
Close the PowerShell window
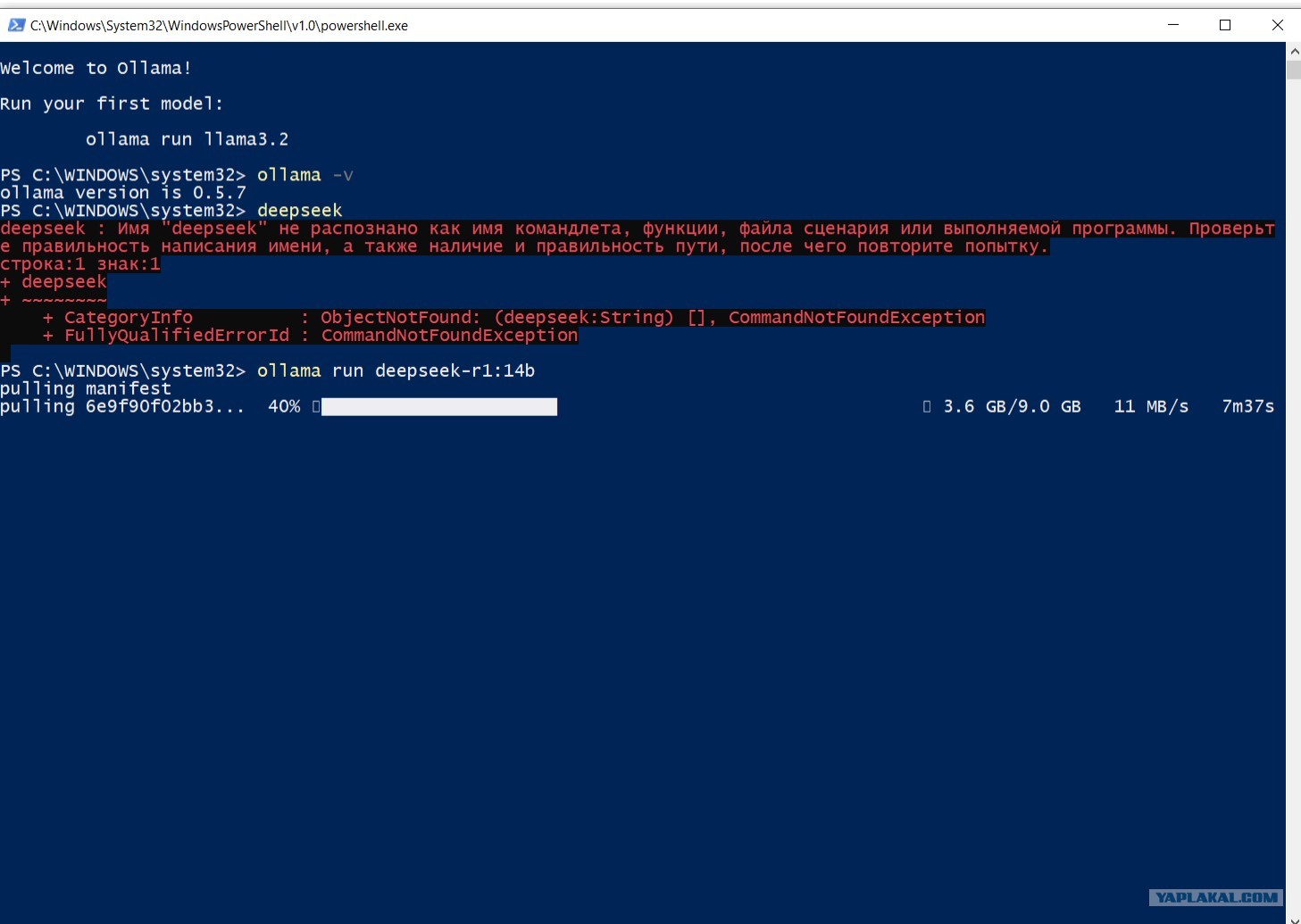[x=1277, y=25]
